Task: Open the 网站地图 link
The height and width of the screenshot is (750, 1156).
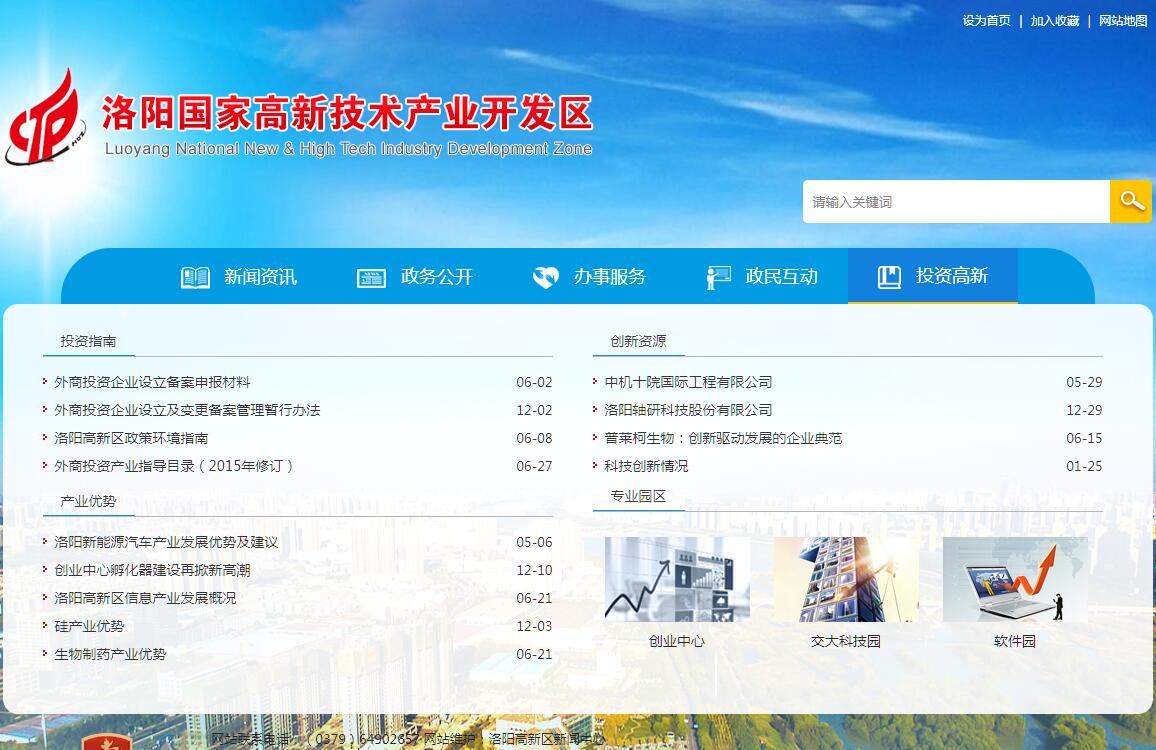Action: pos(1123,21)
